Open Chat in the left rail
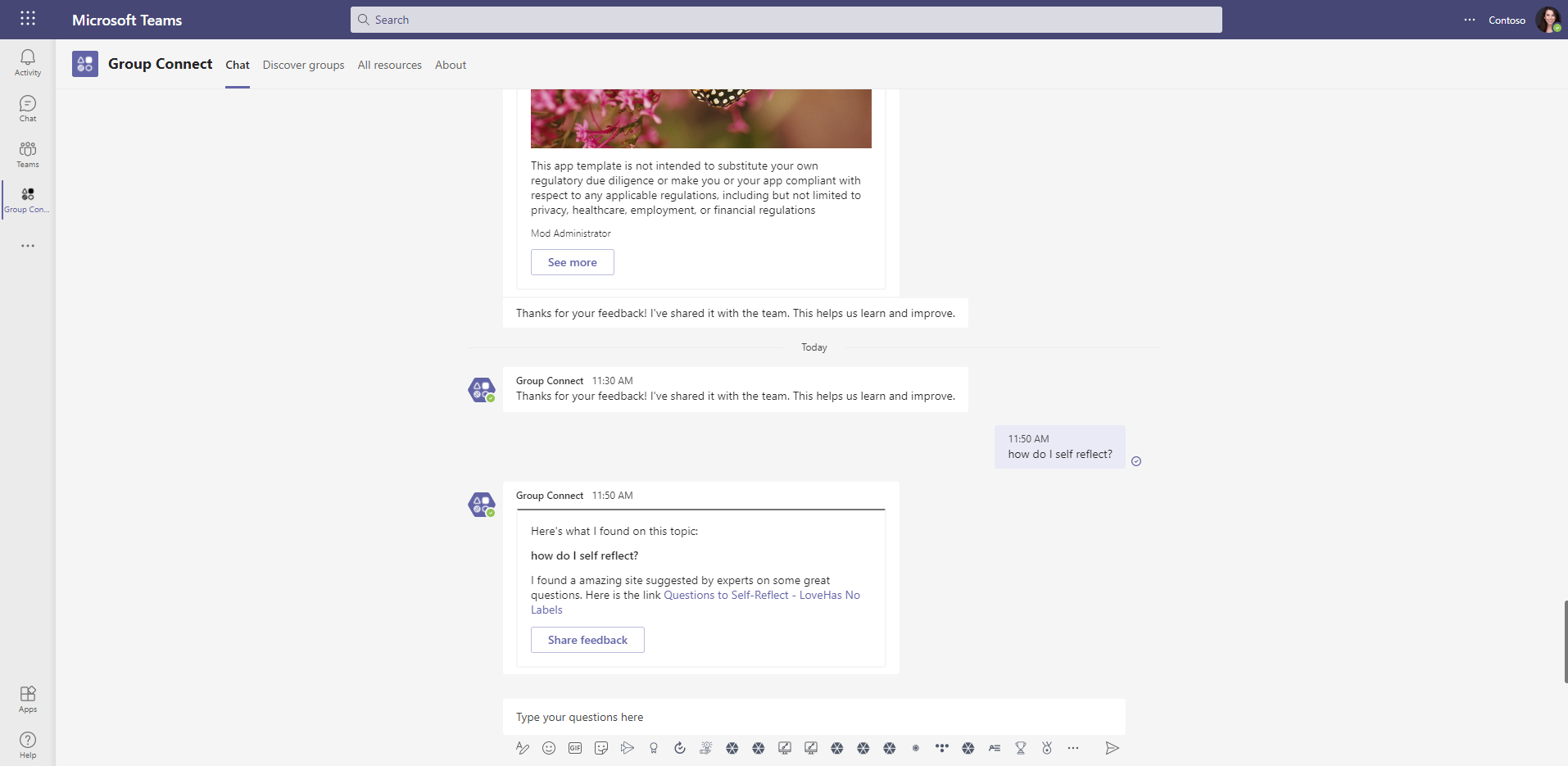The image size is (1568, 766). click(x=28, y=108)
